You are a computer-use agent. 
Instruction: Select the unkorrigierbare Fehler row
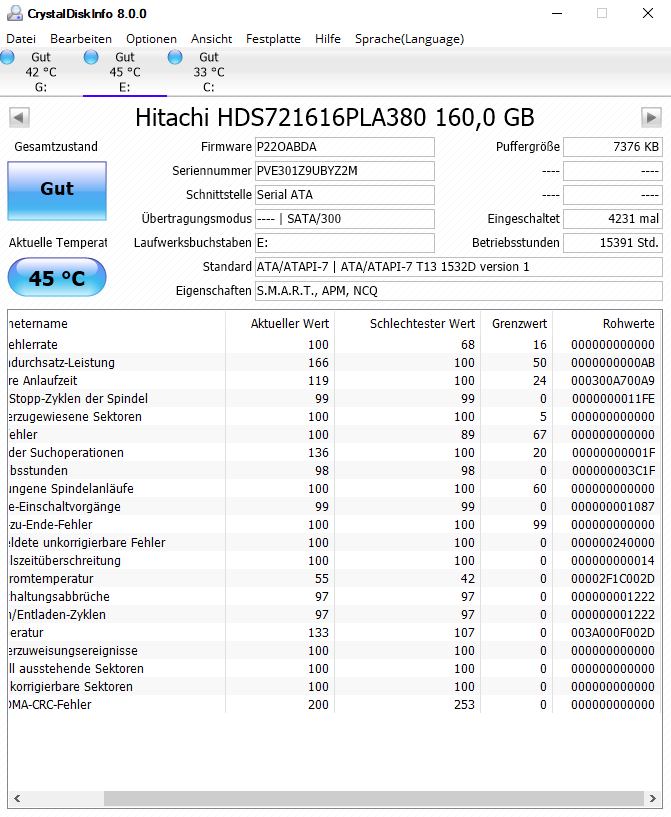(335, 543)
